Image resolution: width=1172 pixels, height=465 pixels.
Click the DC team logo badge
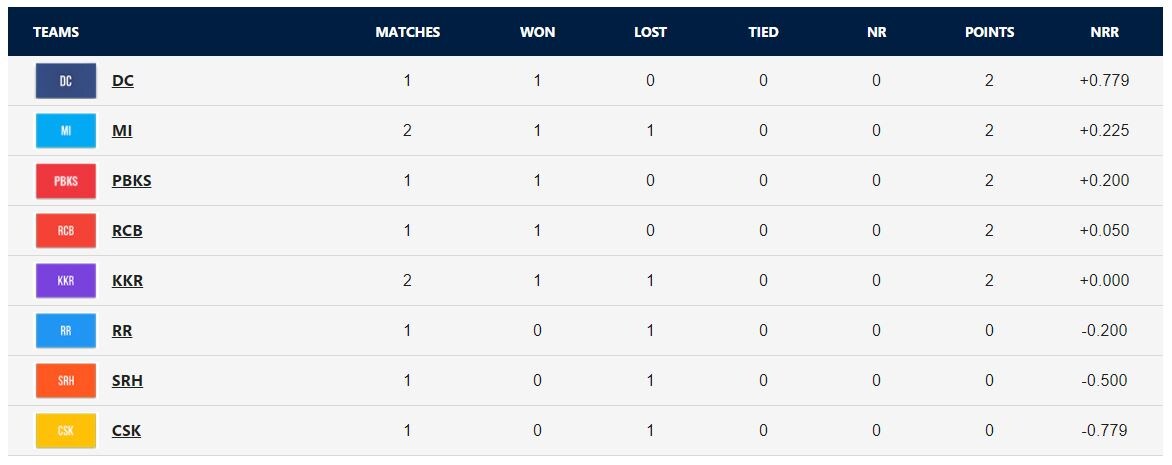point(66,81)
